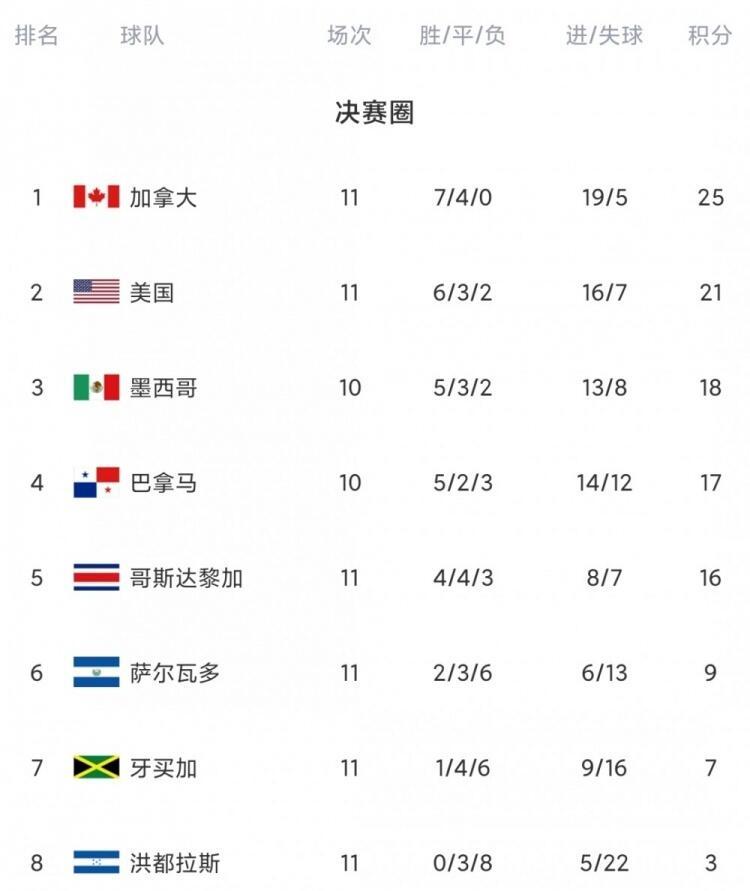
Task: Click the Panama flag icon
Action: [x=96, y=482]
